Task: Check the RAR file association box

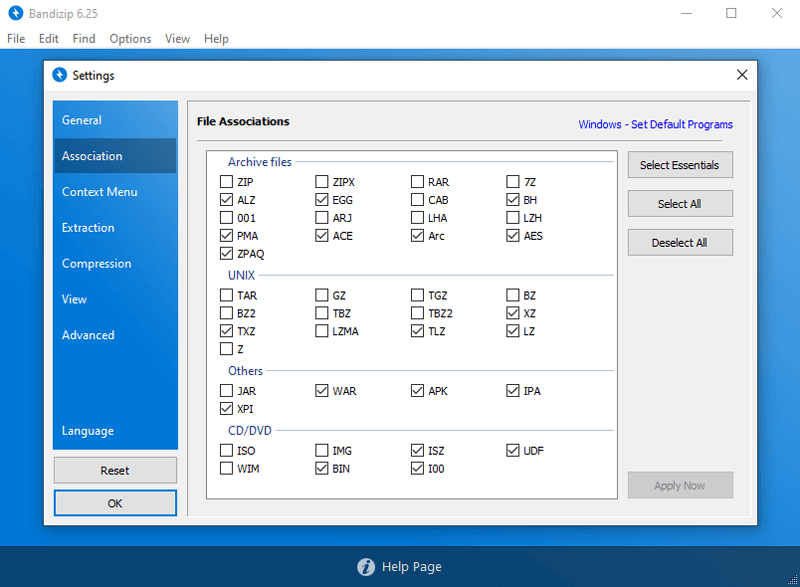Action: (417, 182)
